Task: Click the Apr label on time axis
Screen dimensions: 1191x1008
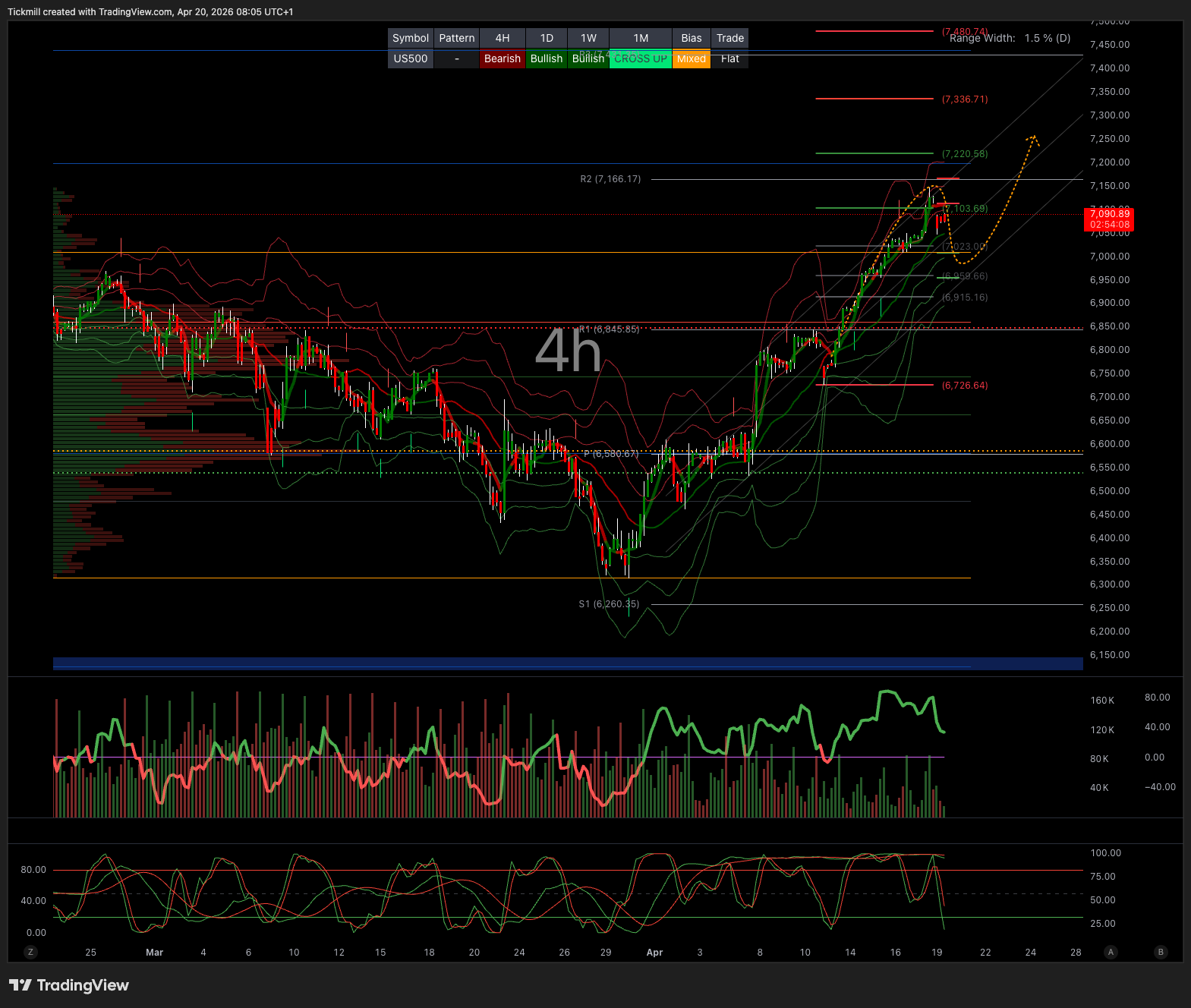Action: [x=654, y=952]
